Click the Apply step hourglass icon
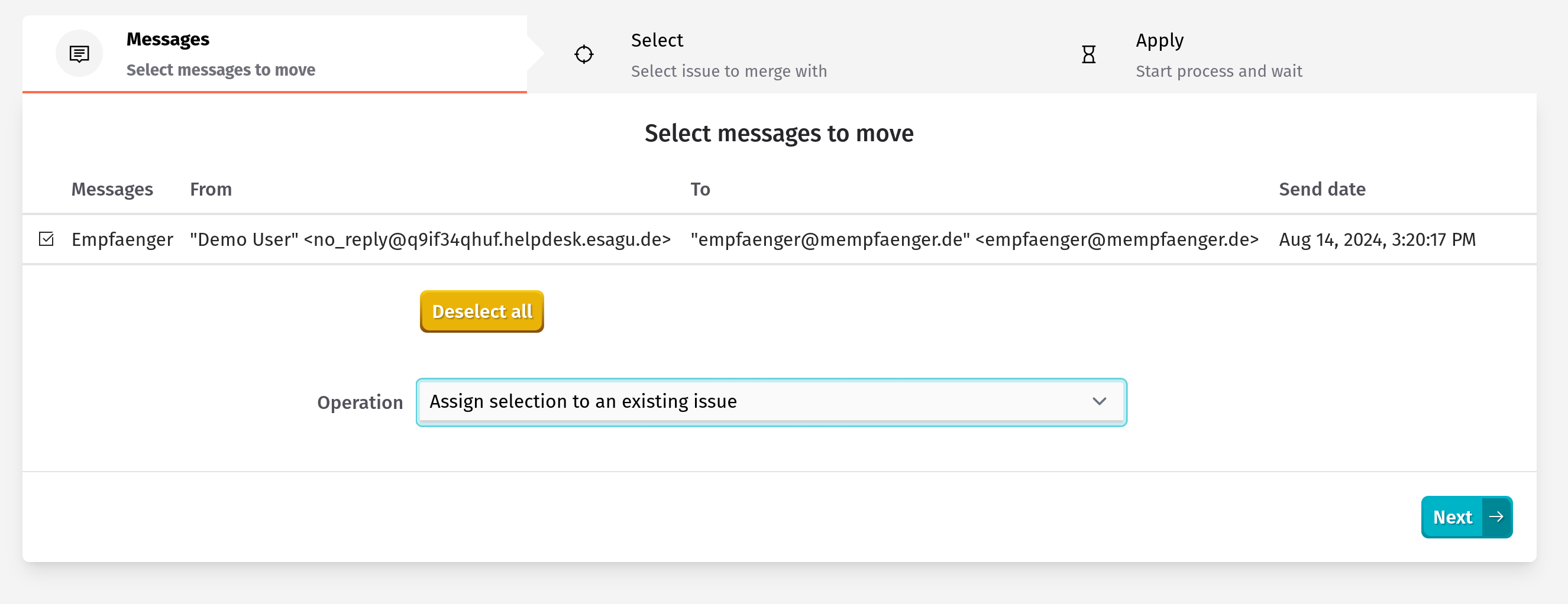 [1088, 54]
